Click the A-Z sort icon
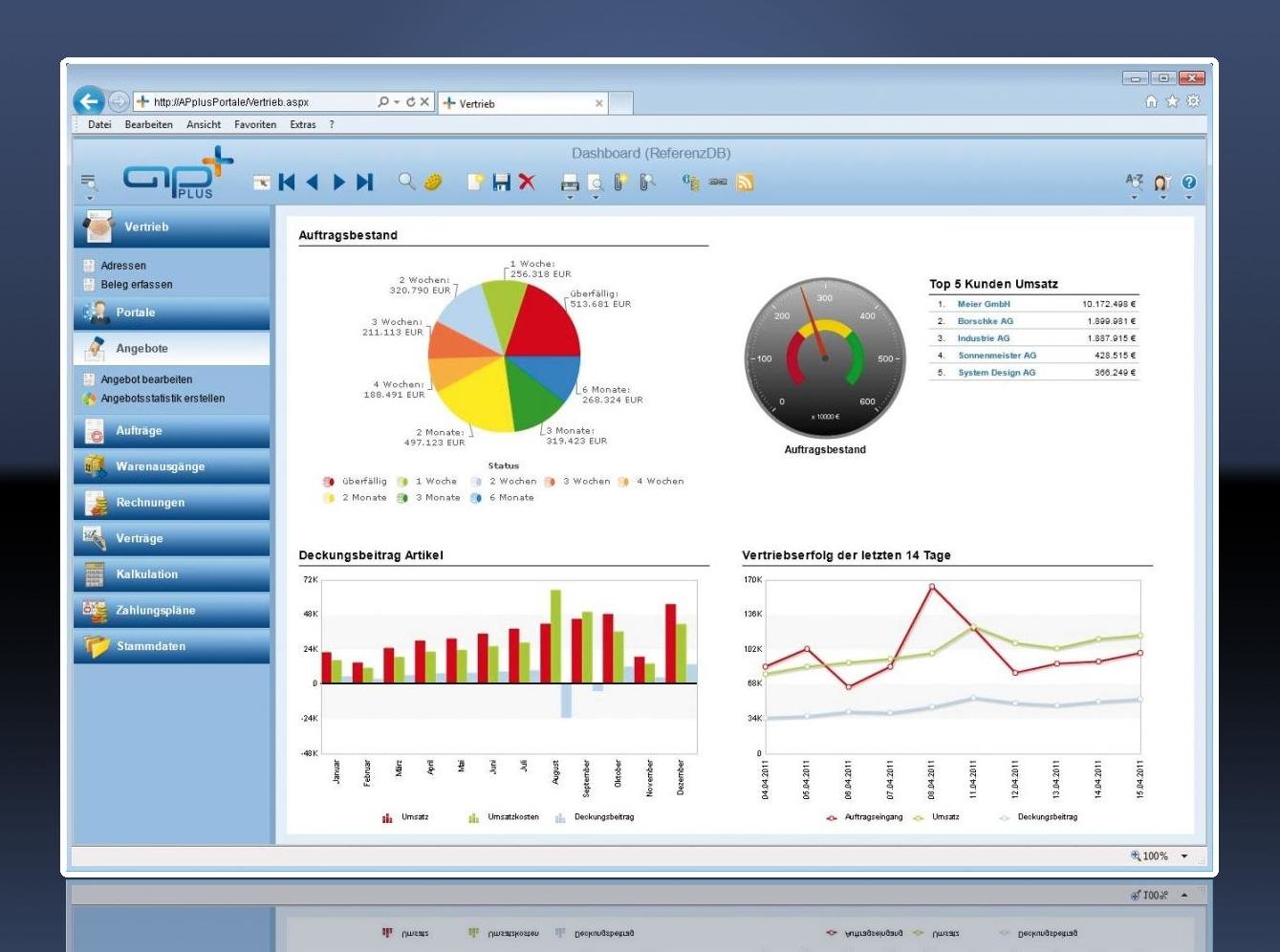The height and width of the screenshot is (952, 1280). pos(1134,182)
